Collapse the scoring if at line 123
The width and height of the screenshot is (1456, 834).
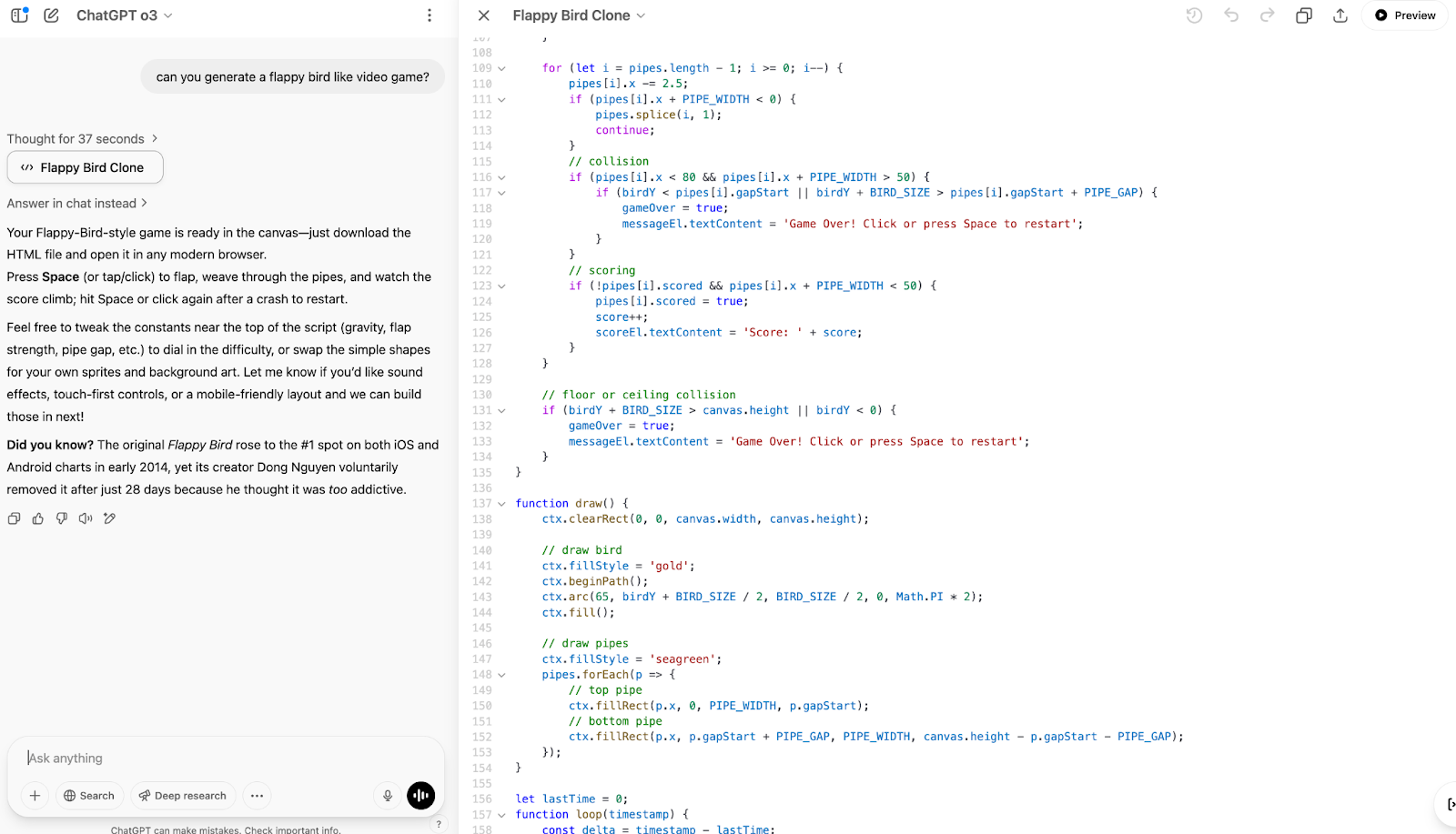click(501, 286)
